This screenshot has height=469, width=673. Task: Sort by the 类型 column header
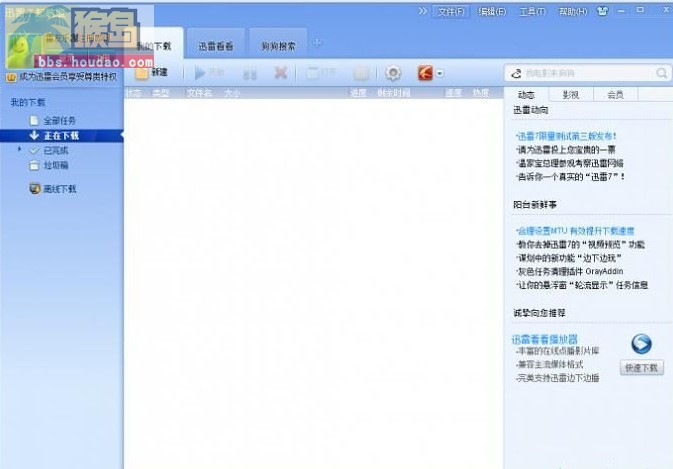pos(161,93)
